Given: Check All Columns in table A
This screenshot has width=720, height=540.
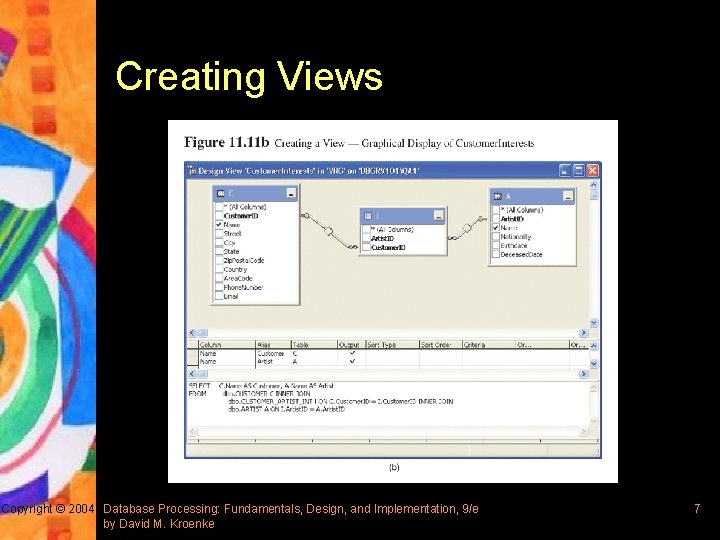Looking at the screenshot, I should pyautogui.click(x=496, y=210).
